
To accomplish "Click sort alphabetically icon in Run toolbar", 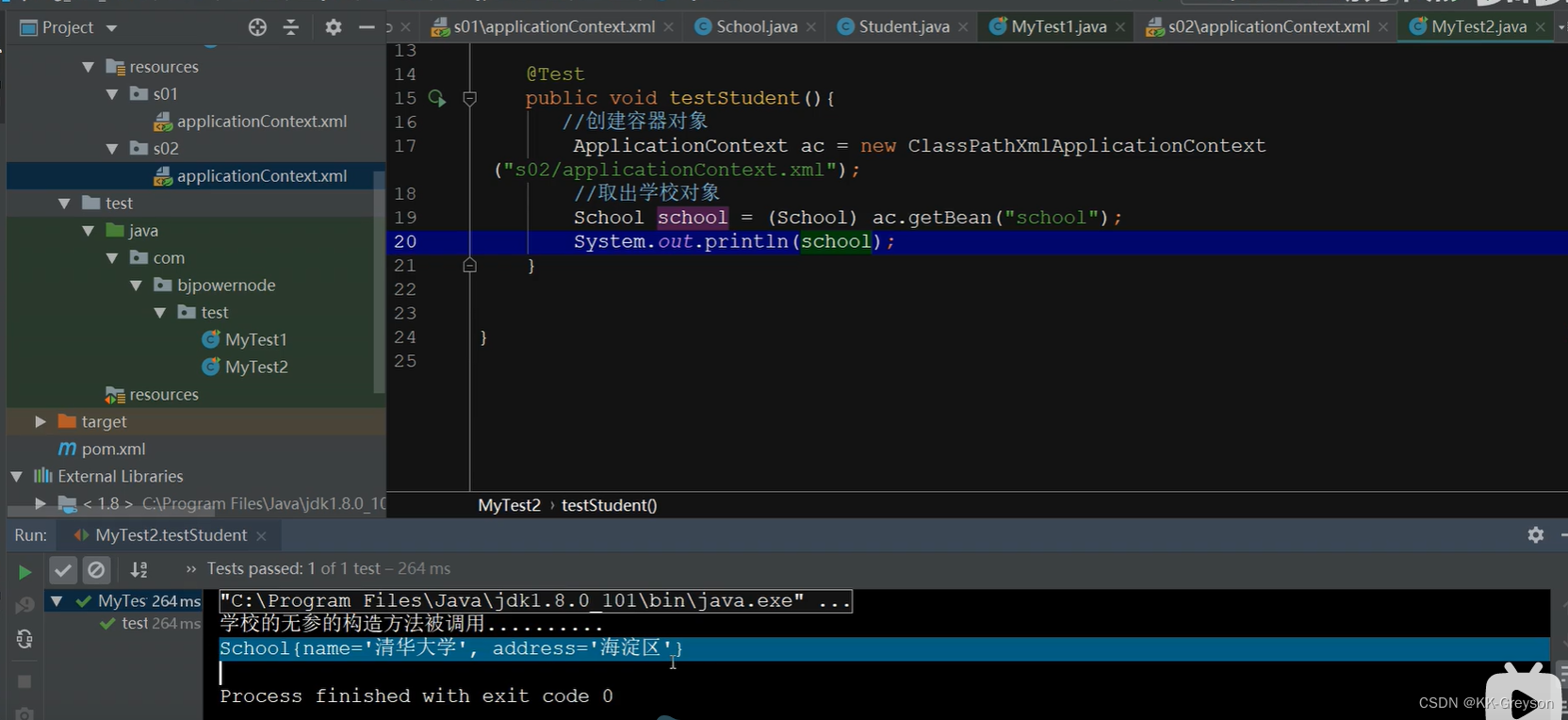I will [x=139, y=569].
